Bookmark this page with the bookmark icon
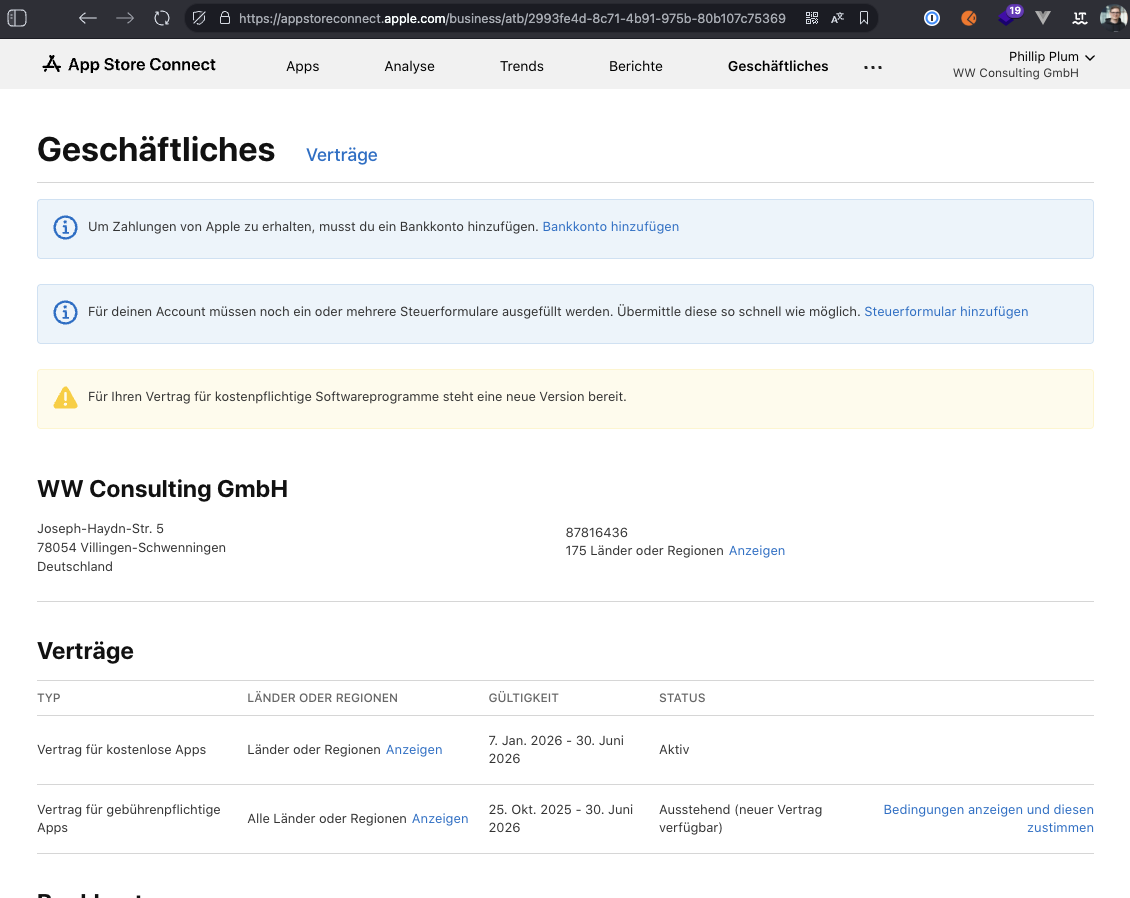Screen dimensions: 1130x898 pos(864,18)
